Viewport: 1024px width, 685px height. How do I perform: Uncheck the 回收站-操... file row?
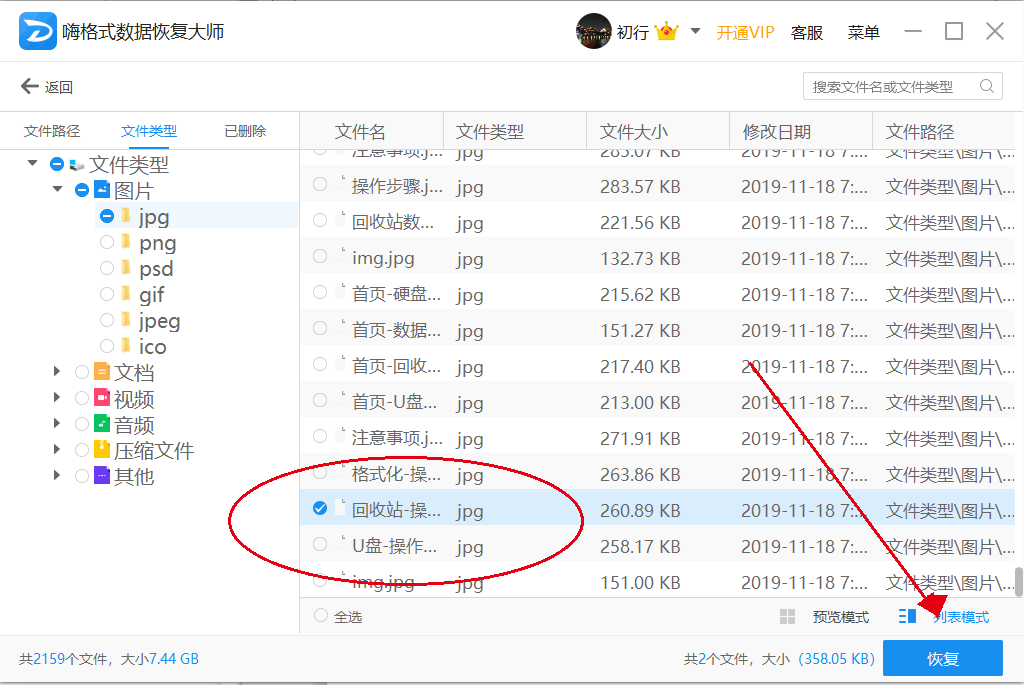tap(319, 508)
